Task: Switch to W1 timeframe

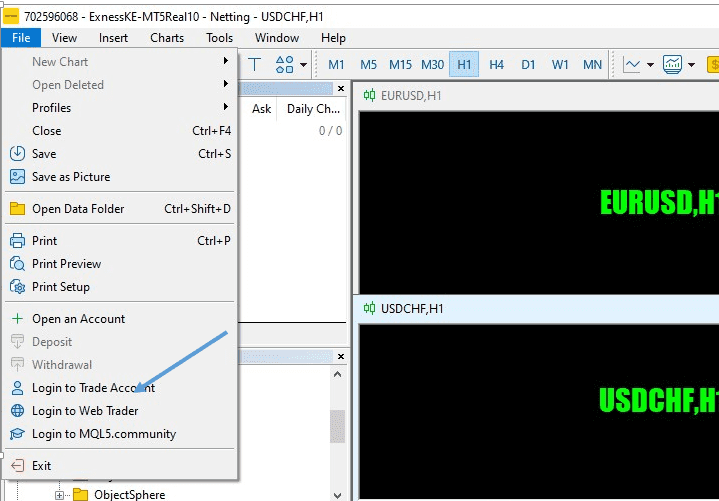Action: tap(560, 65)
